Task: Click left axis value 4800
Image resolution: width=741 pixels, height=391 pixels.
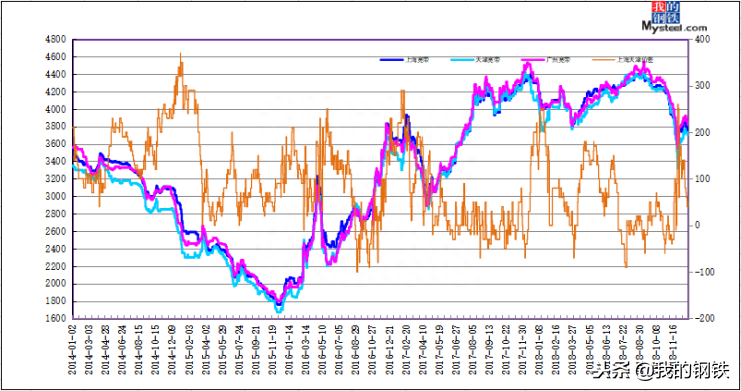Action: 55,40
